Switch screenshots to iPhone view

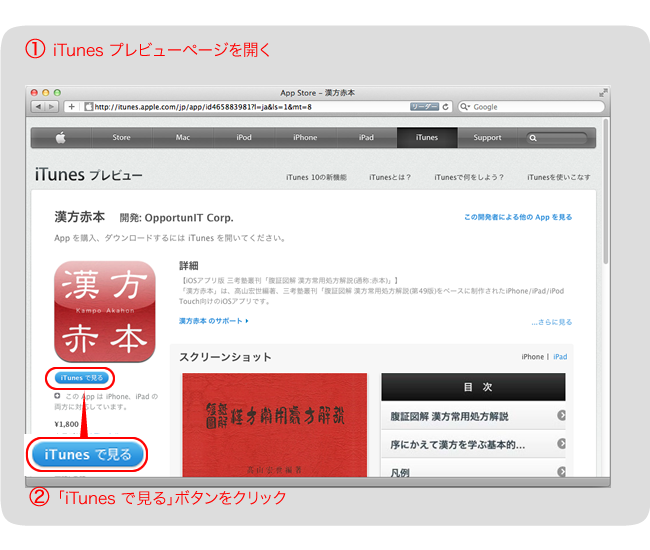coord(532,356)
